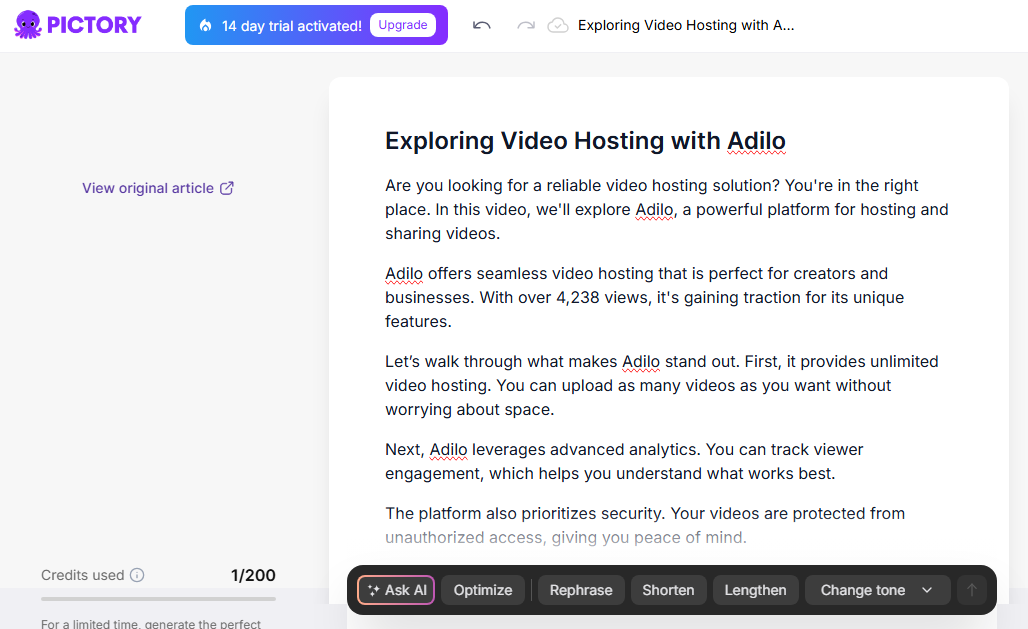Image resolution: width=1028 pixels, height=629 pixels.
Task: Click the Pictory octopus logo
Action: (77, 25)
